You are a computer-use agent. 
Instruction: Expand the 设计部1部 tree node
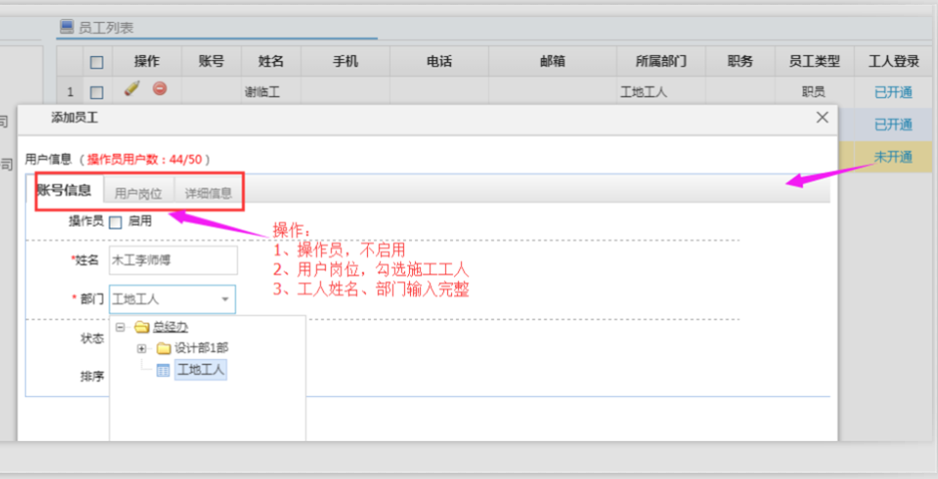(x=141, y=348)
